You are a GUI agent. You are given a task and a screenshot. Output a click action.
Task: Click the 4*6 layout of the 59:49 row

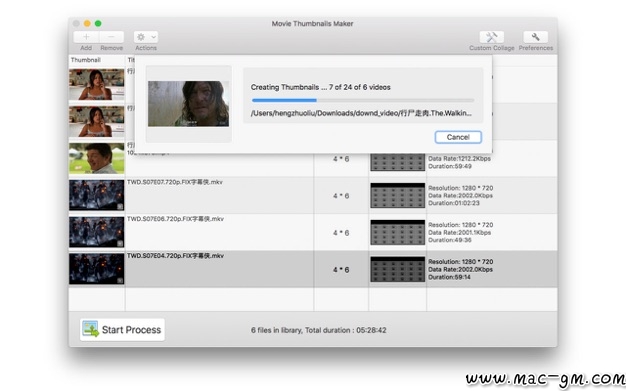[x=341, y=159]
